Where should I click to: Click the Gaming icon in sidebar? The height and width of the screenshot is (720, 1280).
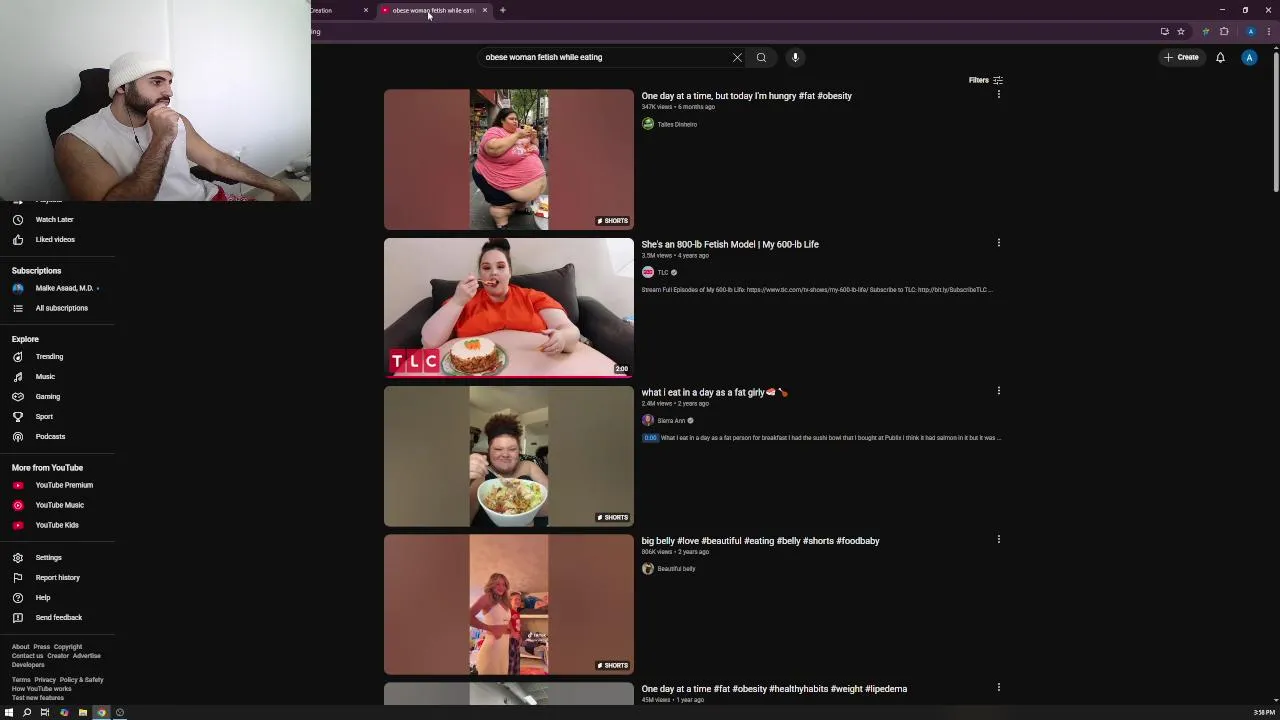[x=17, y=396]
